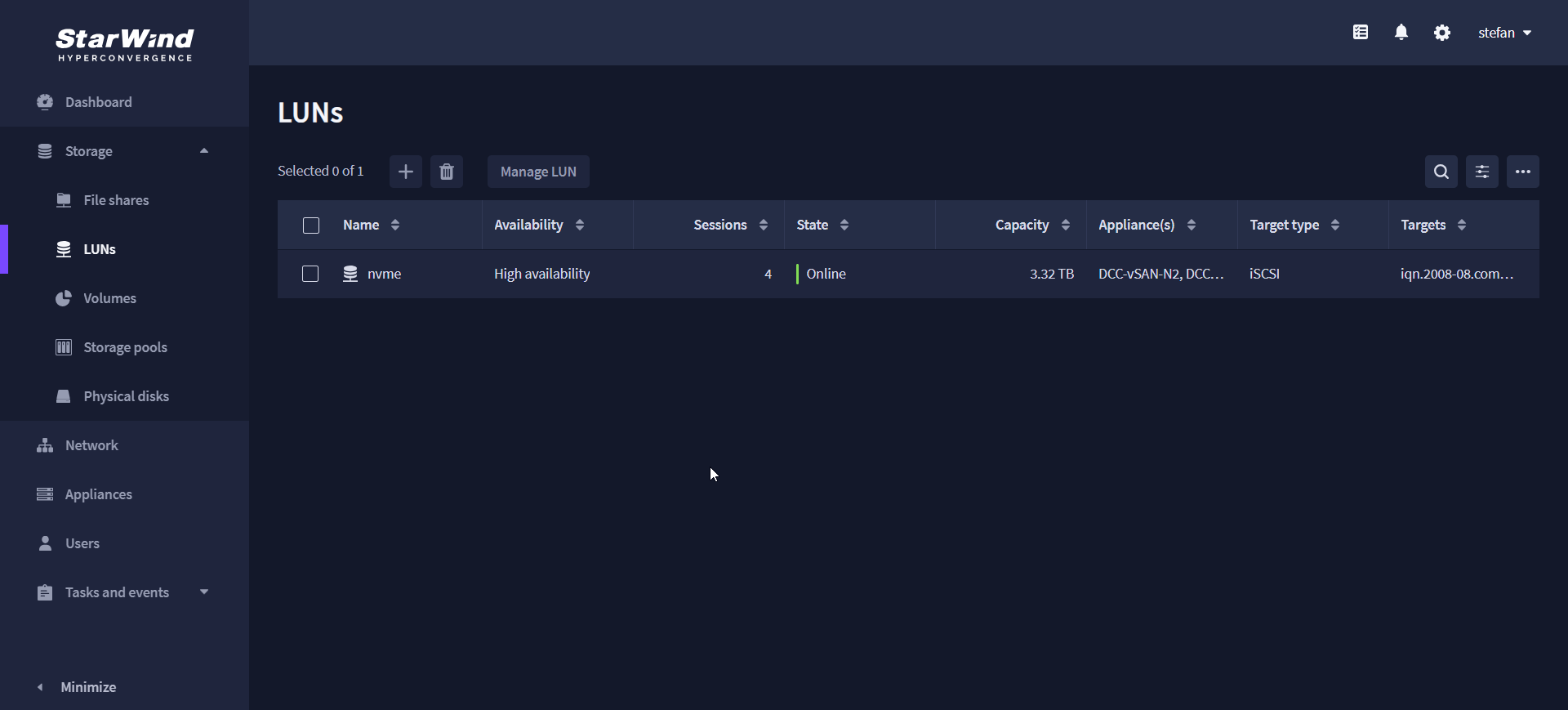Viewport: 1568px width, 710px height.
Task: Open notifications bell
Action: 1401,33
